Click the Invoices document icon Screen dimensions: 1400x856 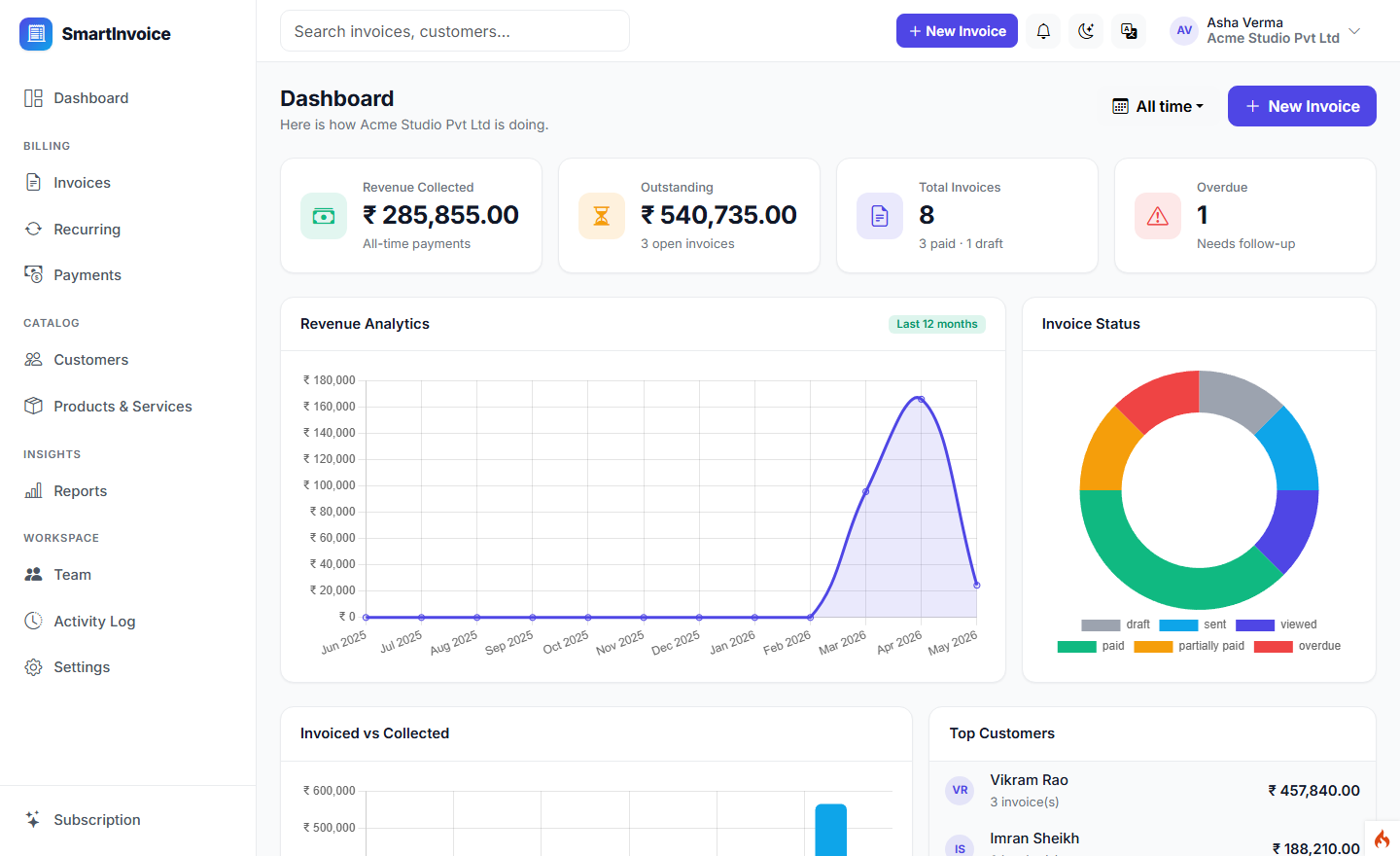pos(33,183)
